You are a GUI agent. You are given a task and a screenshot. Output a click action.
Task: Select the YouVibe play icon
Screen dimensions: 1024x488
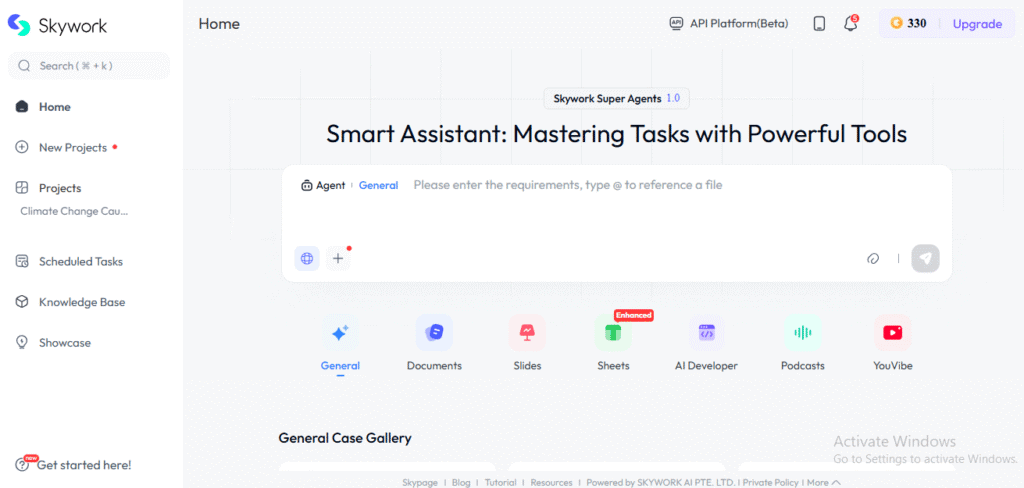click(893, 333)
